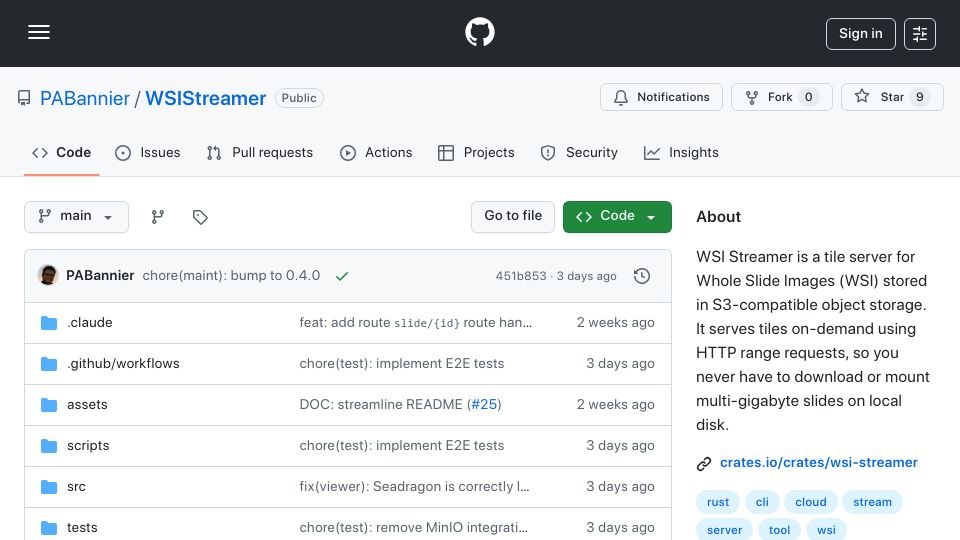The height and width of the screenshot is (540, 960).
Task: Open the 'DOC: streamline README' commit message
Action: click(x=381, y=405)
